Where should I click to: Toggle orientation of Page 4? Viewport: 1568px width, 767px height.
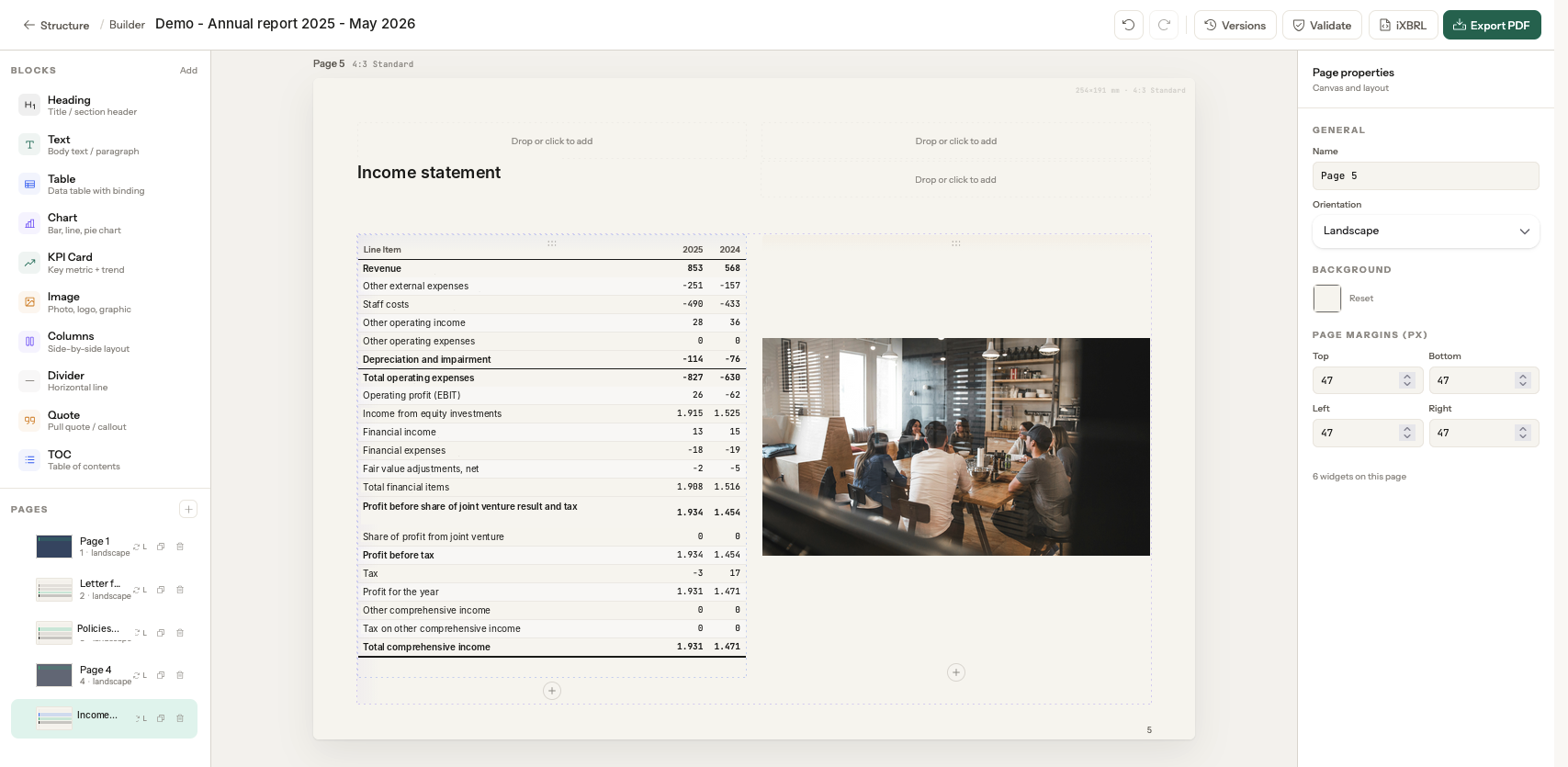click(x=141, y=675)
